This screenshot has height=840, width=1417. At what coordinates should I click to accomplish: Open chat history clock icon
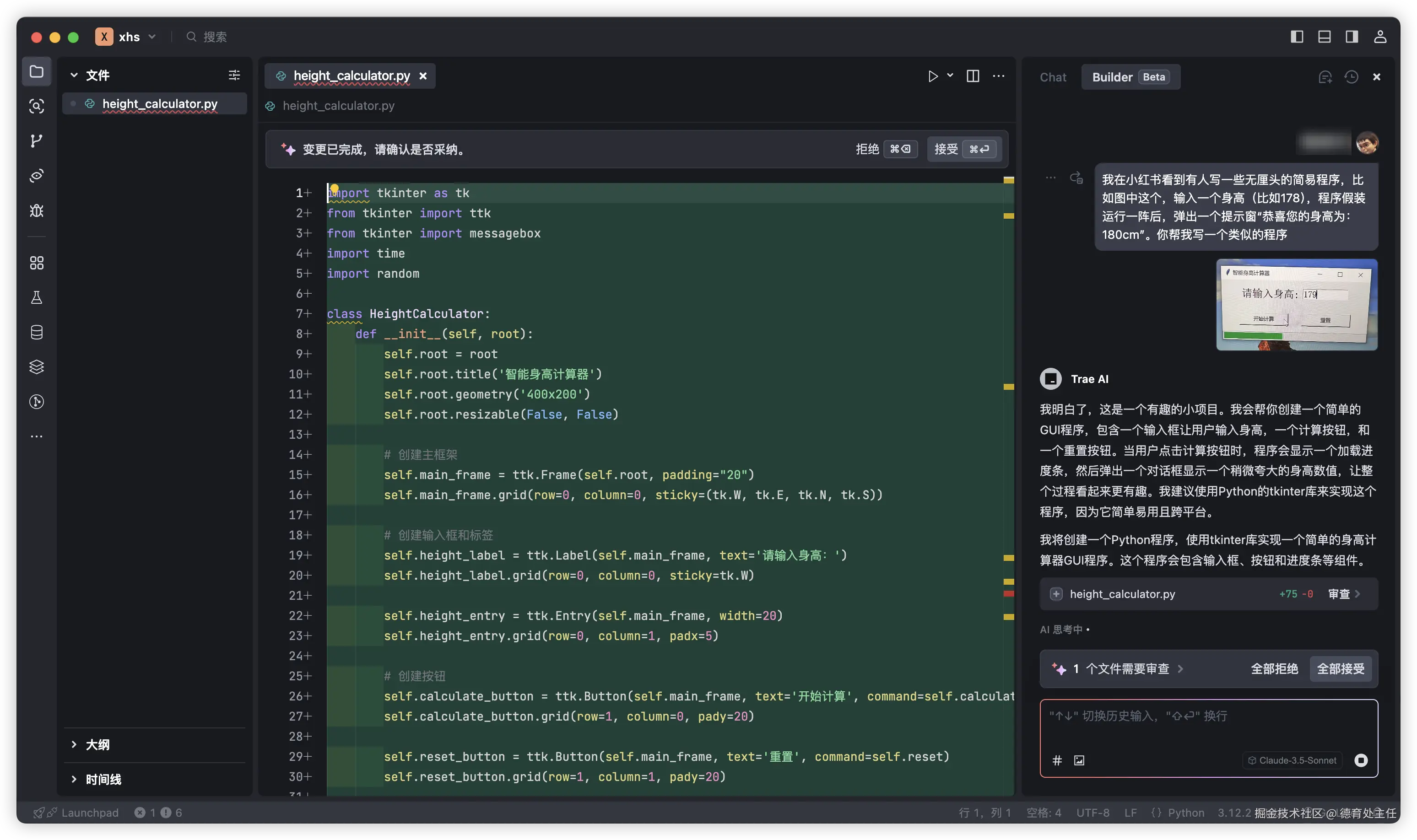point(1352,77)
